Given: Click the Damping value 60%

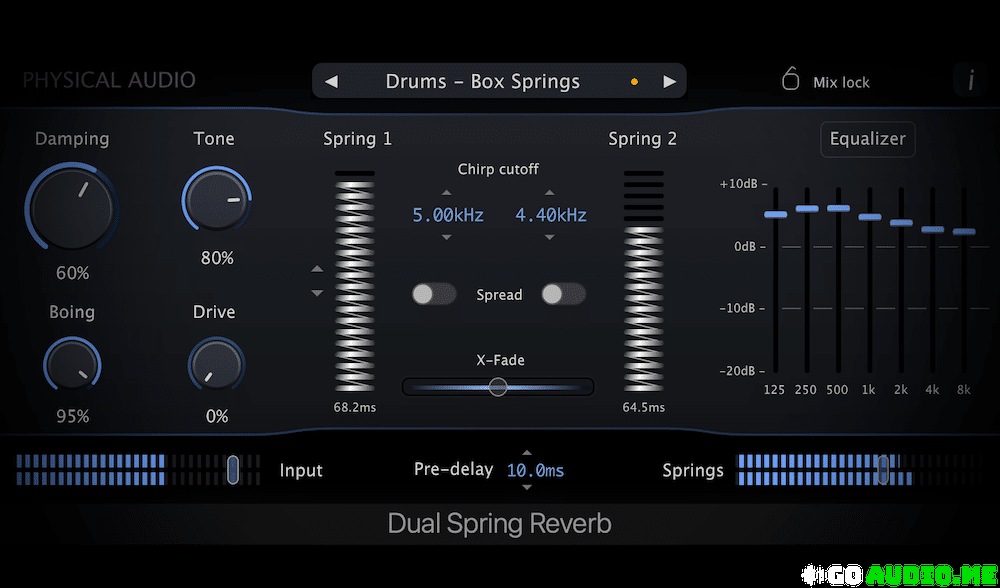Looking at the screenshot, I should click(x=73, y=274).
